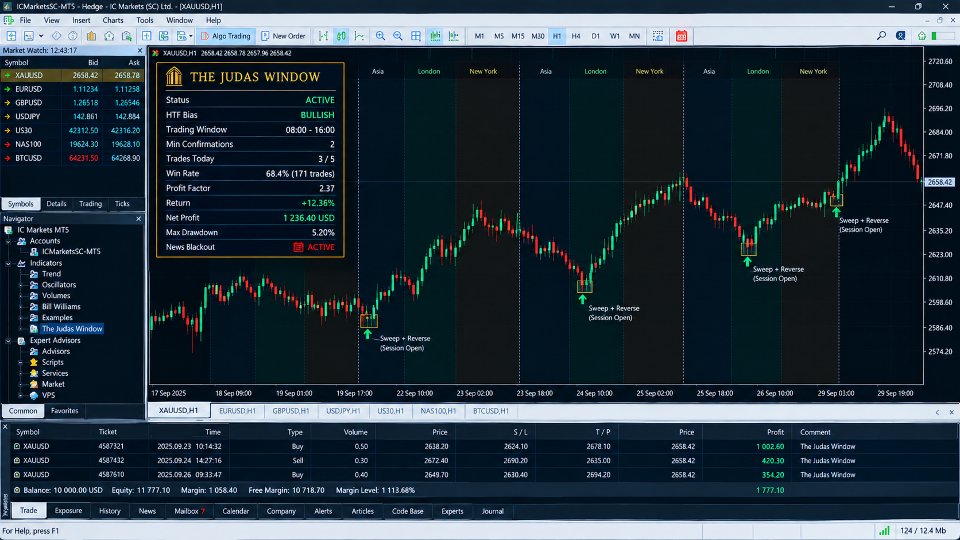Select the candlestick chart type icon
The height and width of the screenshot is (540, 960).
point(341,36)
